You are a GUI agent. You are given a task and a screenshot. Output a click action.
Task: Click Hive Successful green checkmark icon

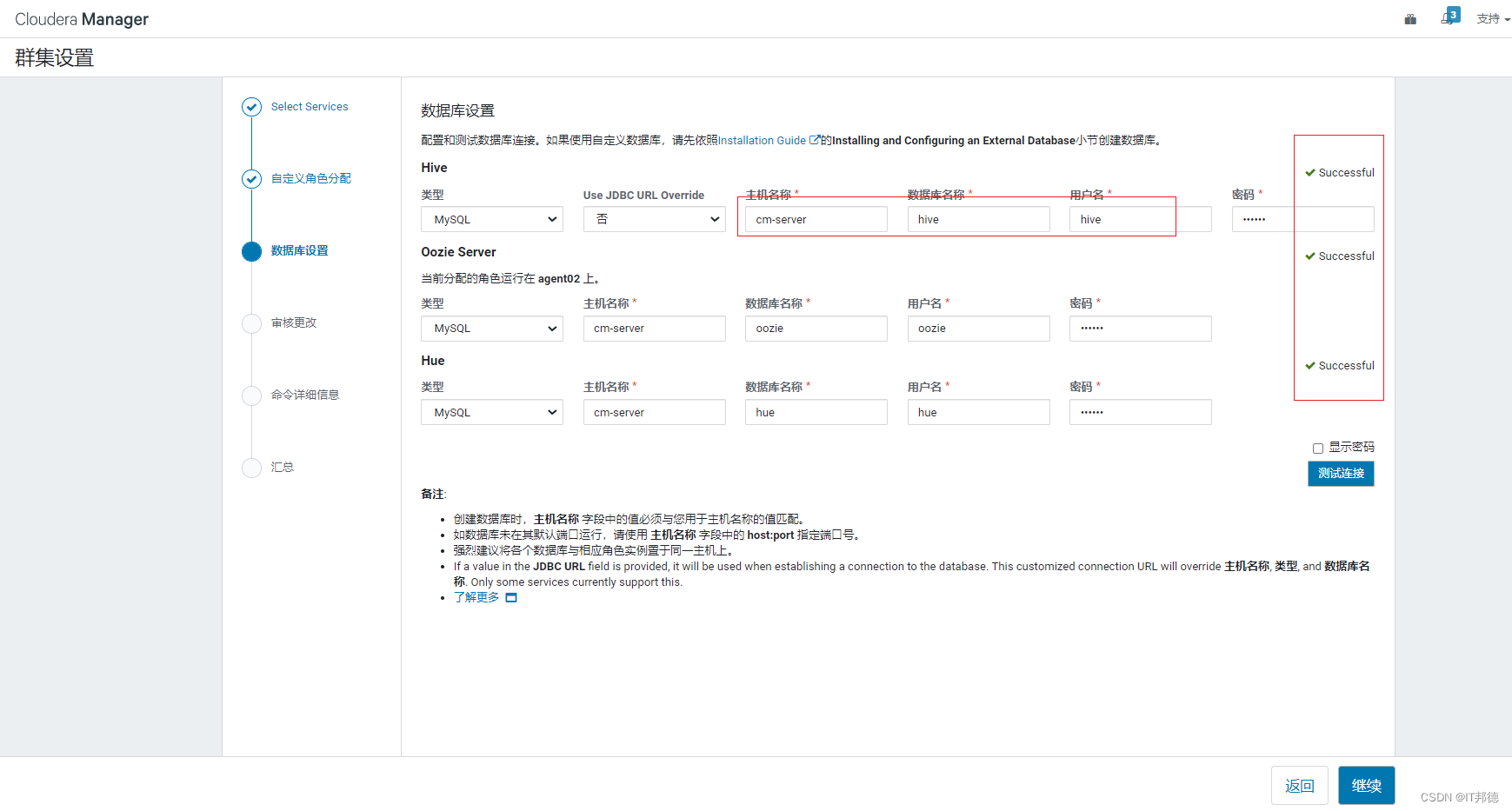[1310, 173]
